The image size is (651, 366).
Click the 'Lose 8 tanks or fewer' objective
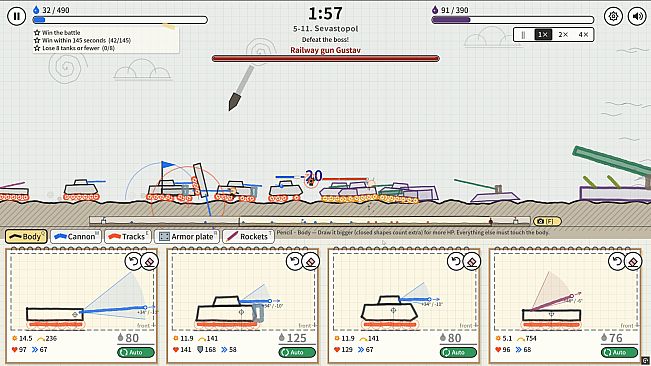[x=74, y=48]
